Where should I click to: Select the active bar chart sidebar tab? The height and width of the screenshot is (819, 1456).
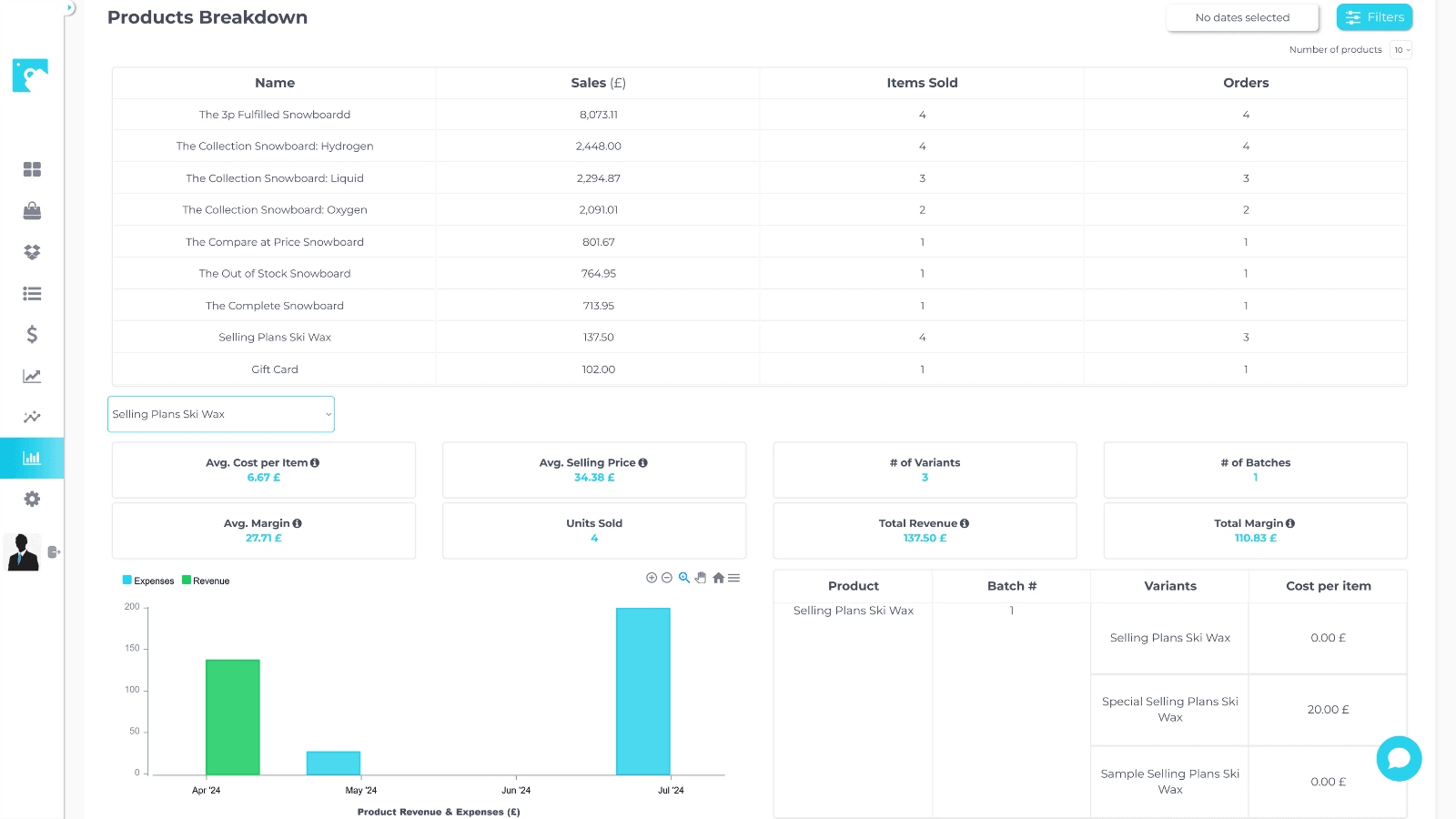pyautogui.click(x=32, y=458)
